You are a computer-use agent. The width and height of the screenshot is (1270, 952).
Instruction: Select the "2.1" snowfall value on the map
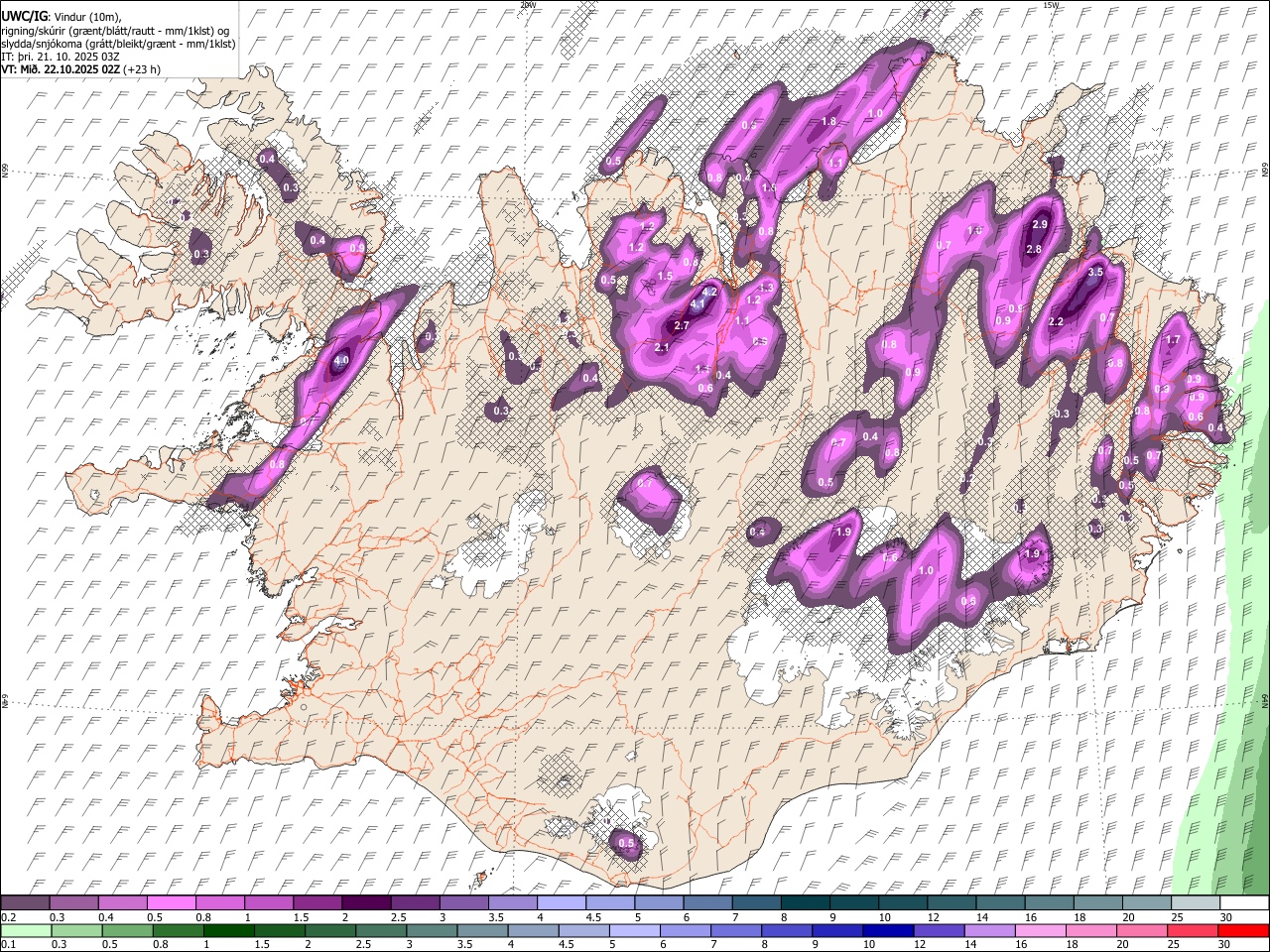coord(662,347)
